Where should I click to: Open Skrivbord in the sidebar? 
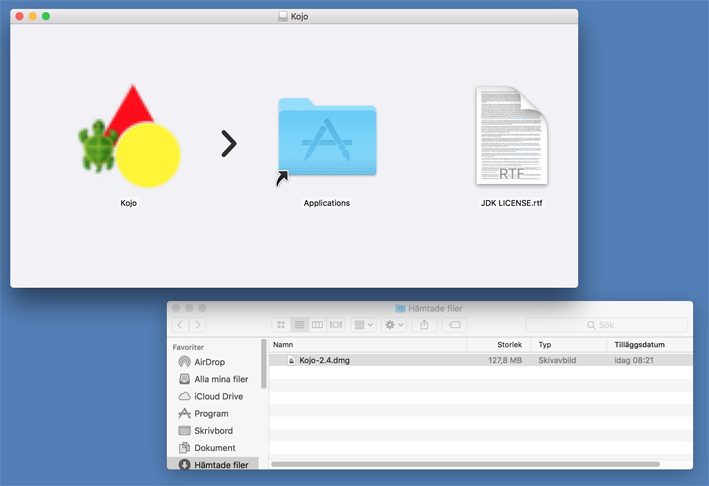click(206, 430)
